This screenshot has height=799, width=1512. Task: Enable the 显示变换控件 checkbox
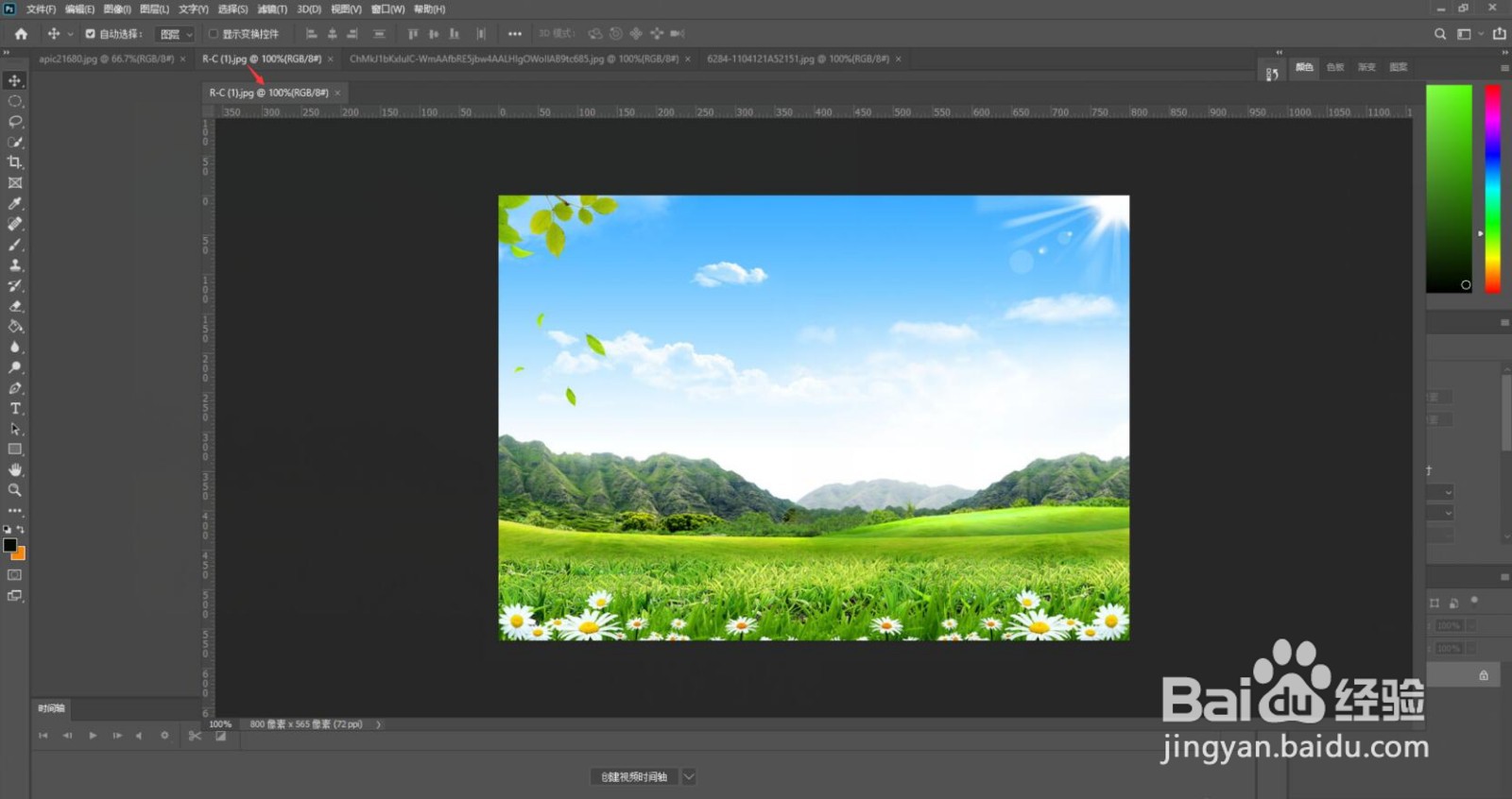click(x=214, y=34)
